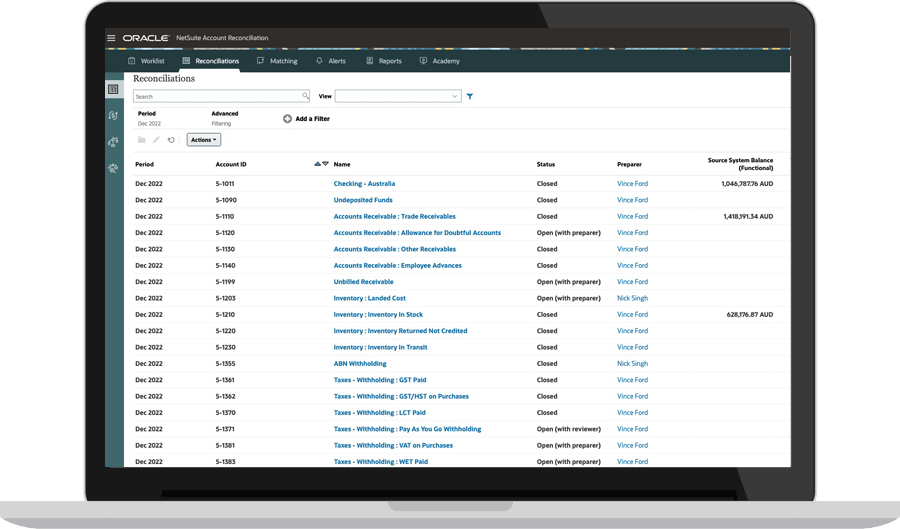Open Inventory : Inventory In Transit
Image resolution: width=900 pixels, height=529 pixels.
pyautogui.click(x=381, y=347)
